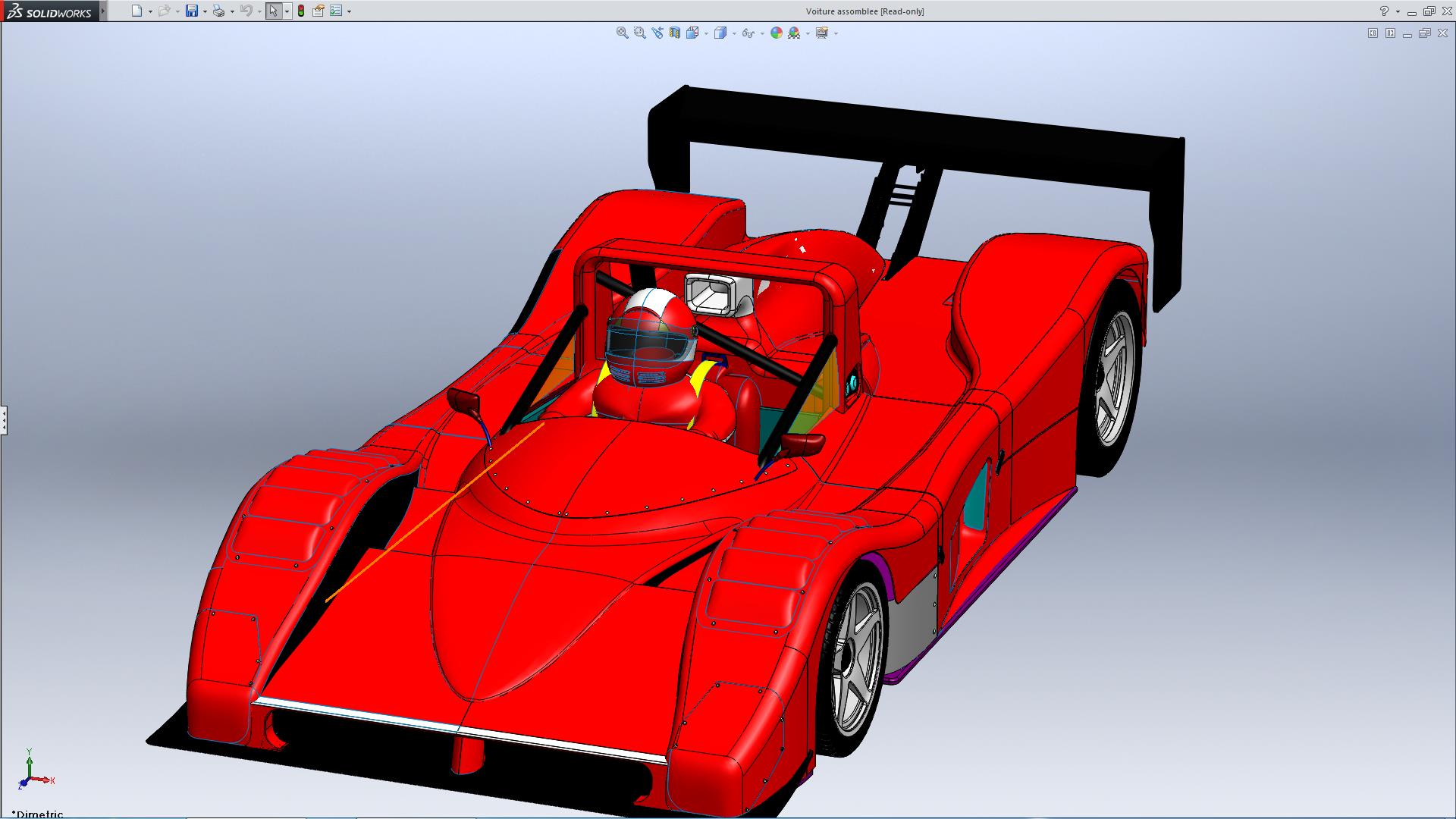The width and height of the screenshot is (1456, 819).
Task: Click the Options checklist button
Action: pos(336,11)
